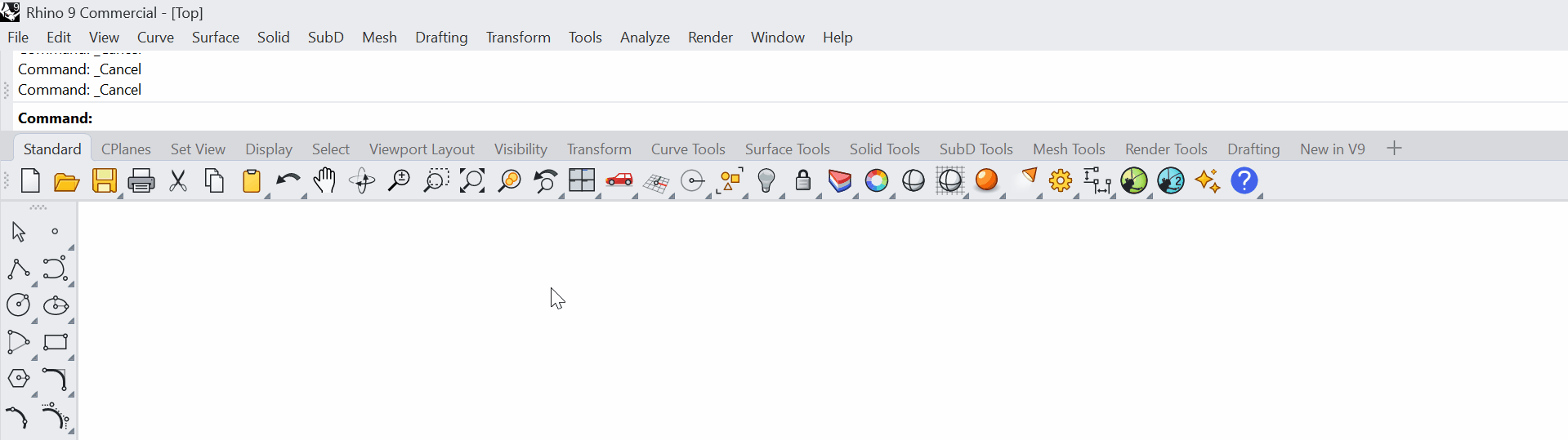
Task: Switch to the New in V9 tab
Action: click(x=1333, y=149)
